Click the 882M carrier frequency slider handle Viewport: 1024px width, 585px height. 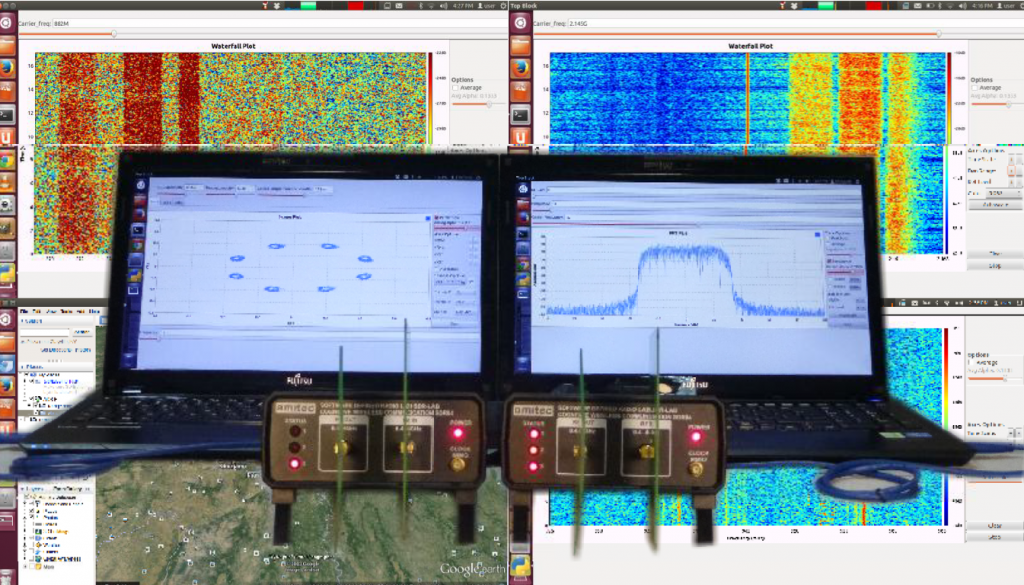(x=114, y=33)
